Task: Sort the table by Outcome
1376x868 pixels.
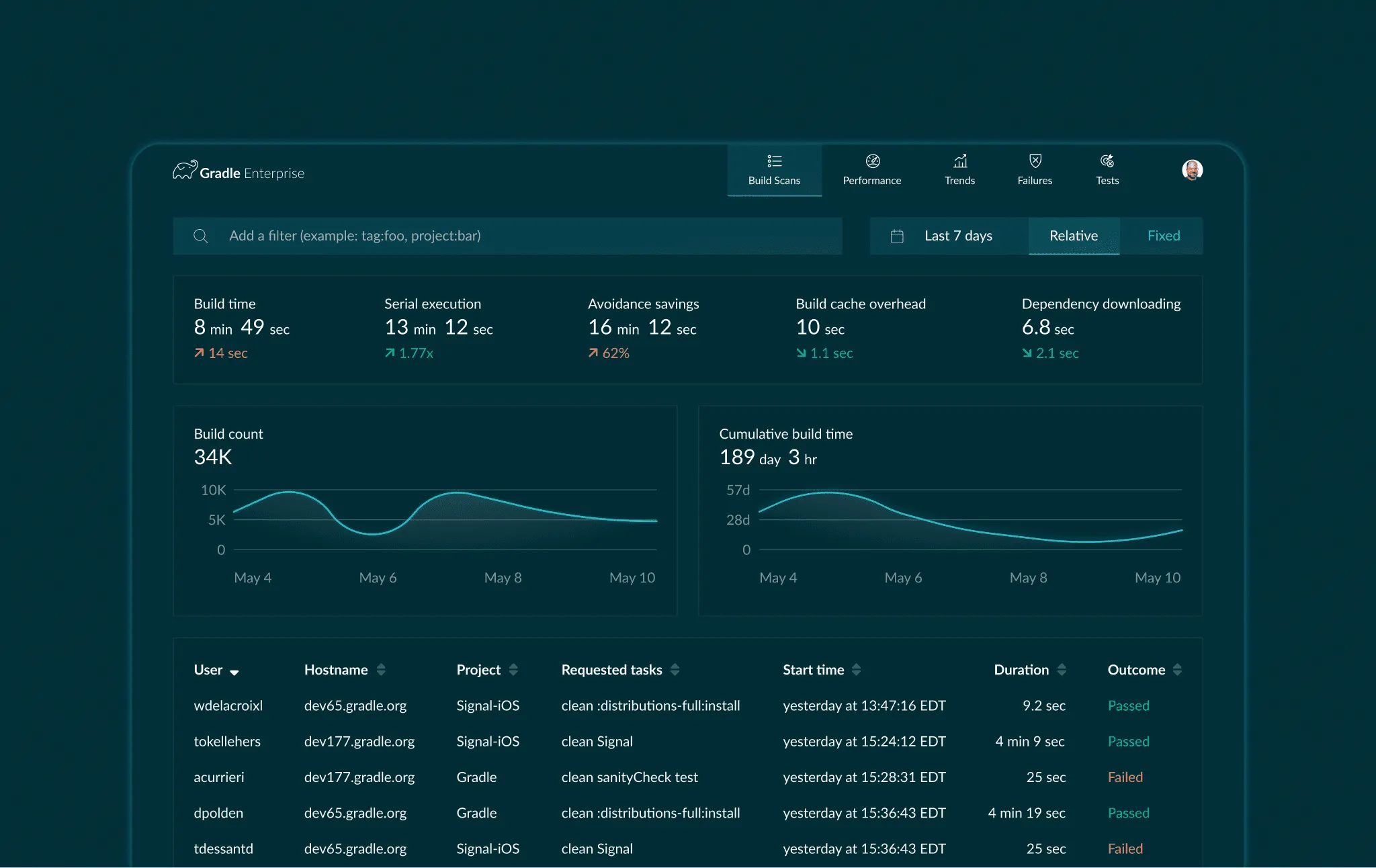Action: pyautogui.click(x=1177, y=670)
